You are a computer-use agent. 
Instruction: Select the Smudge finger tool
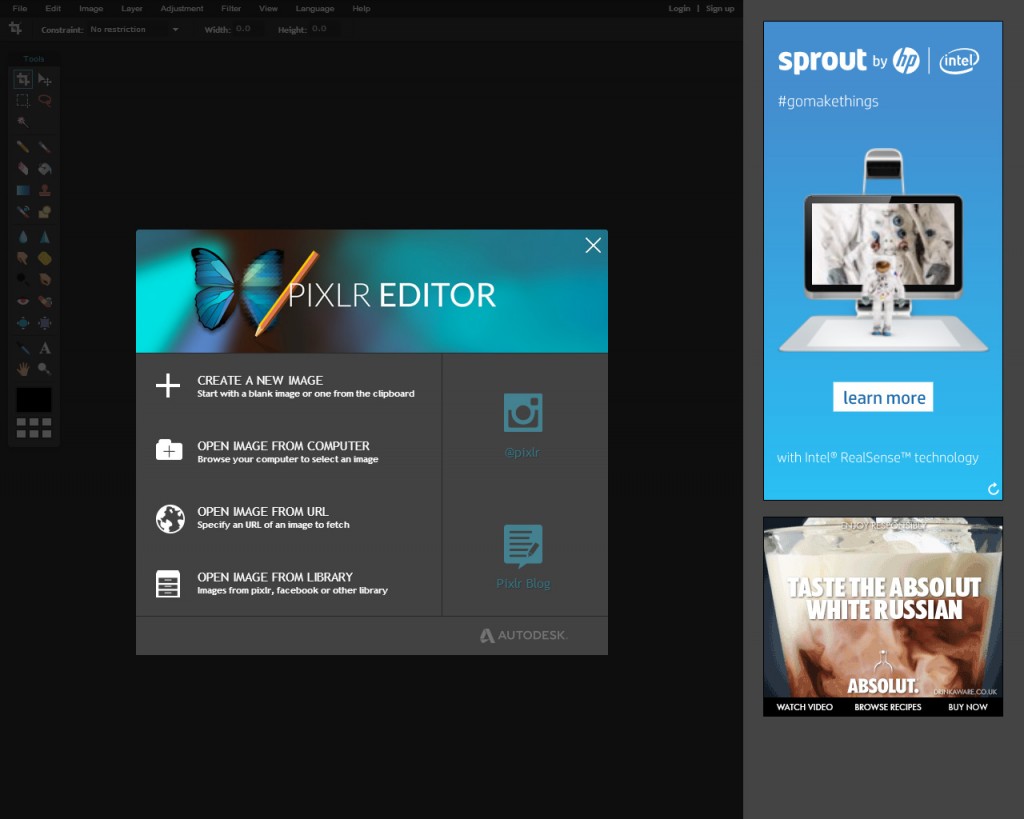[23, 258]
